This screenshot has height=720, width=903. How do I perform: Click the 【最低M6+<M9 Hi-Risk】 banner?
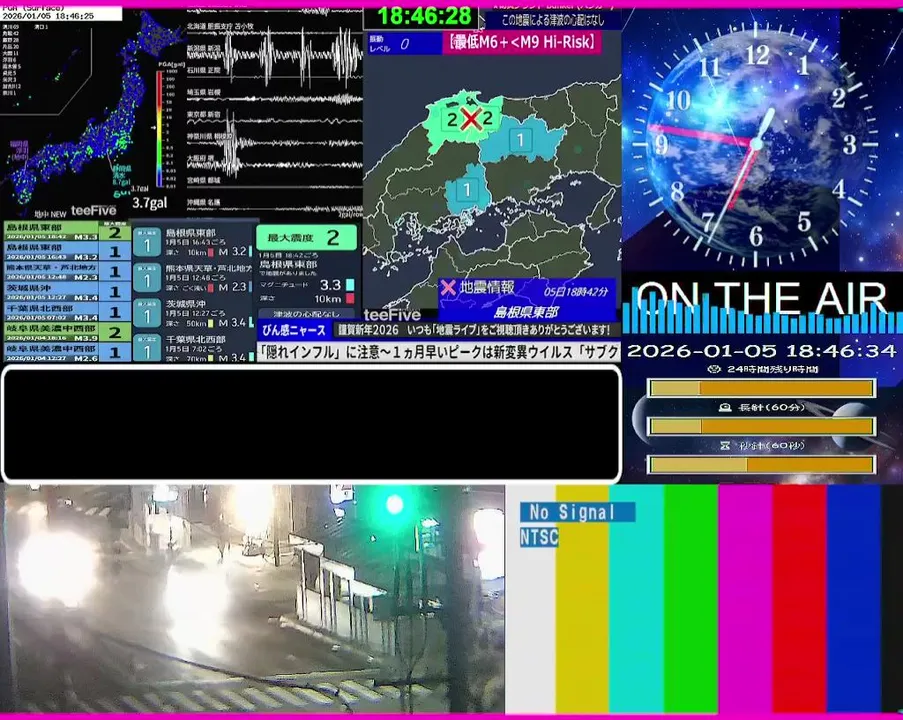pos(521,42)
